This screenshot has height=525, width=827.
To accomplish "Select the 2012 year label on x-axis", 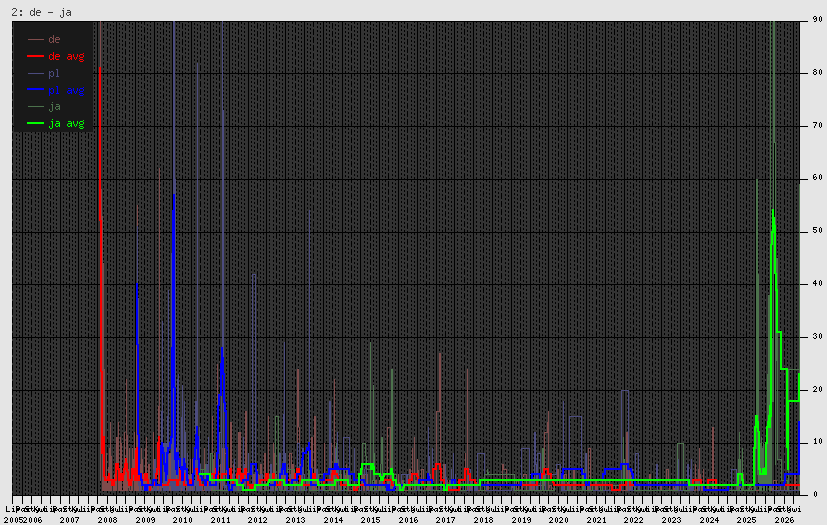I will [x=258, y=520].
